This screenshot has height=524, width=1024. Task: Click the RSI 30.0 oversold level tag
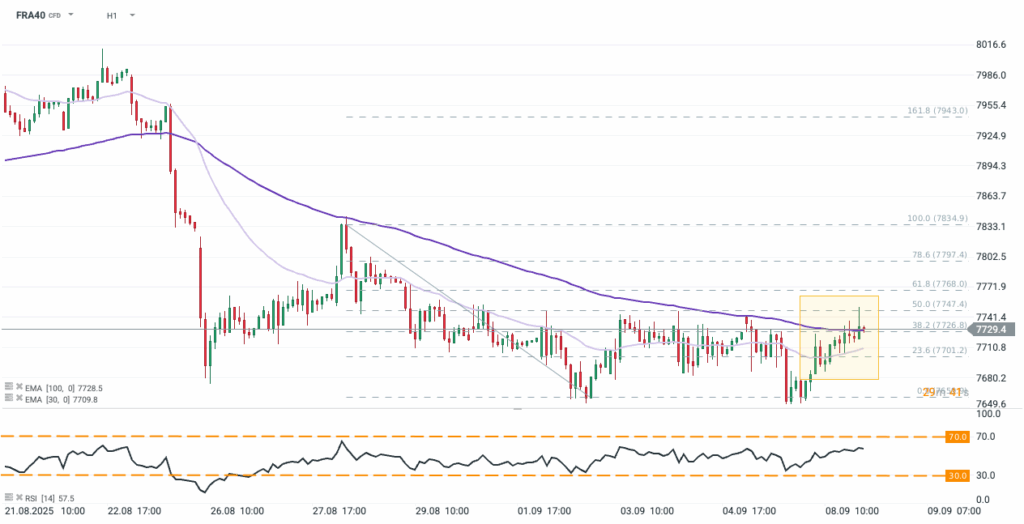(957, 476)
